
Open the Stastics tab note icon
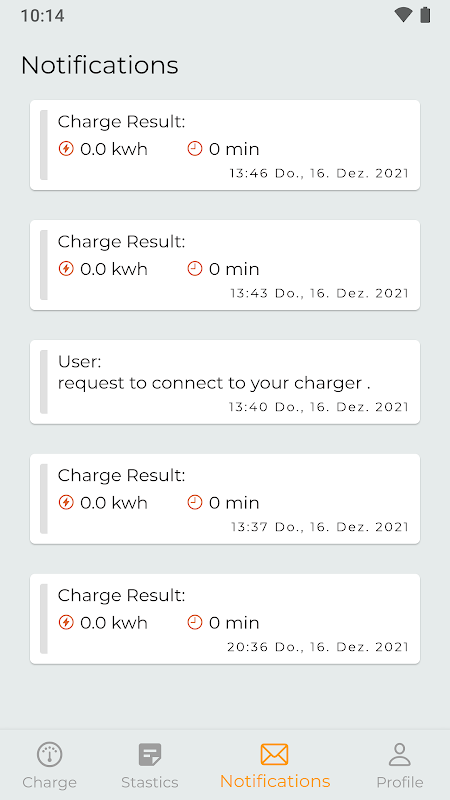(150, 755)
